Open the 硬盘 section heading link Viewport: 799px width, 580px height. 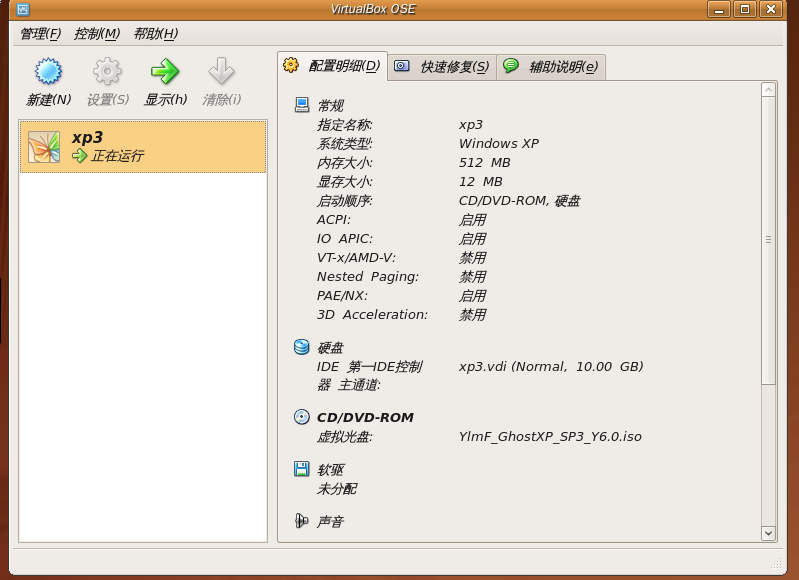point(330,348)
